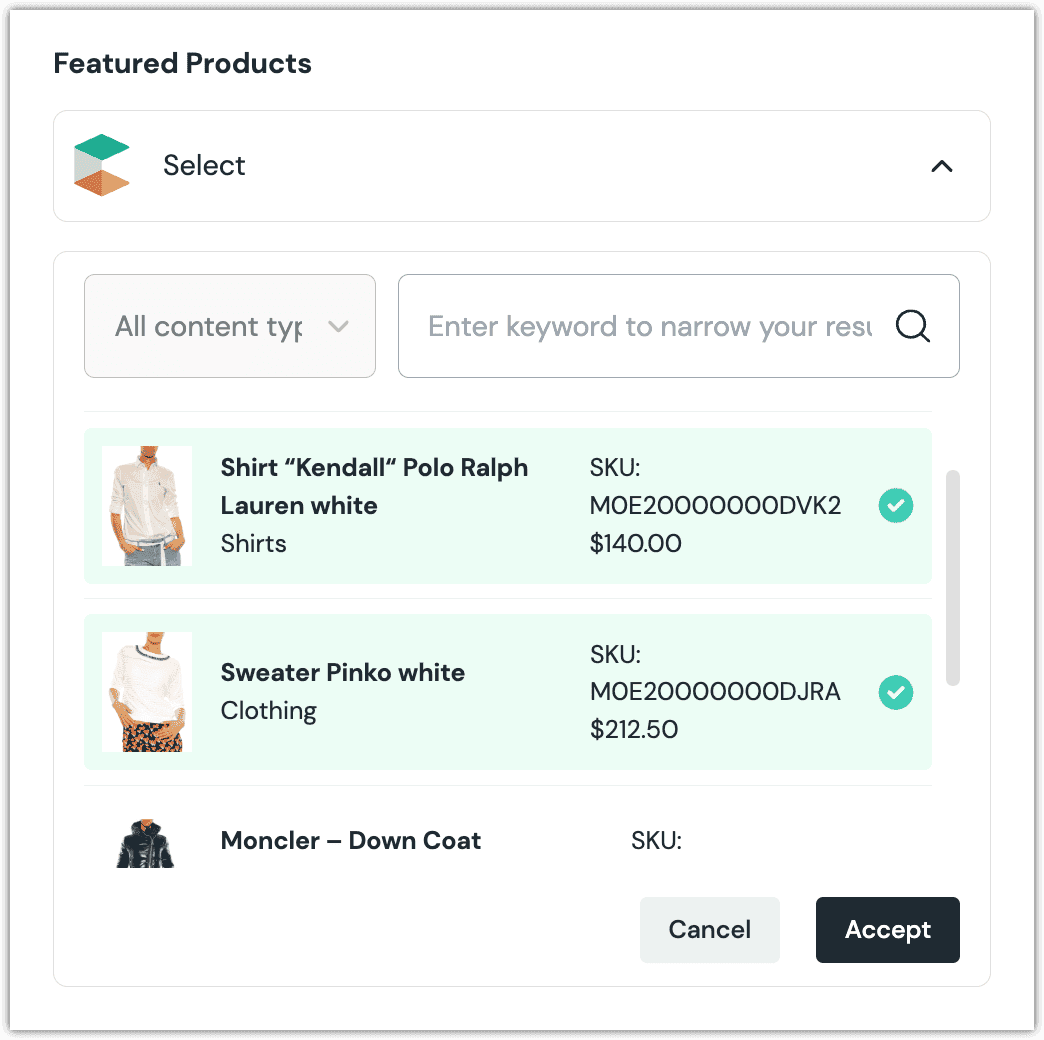Viewport: 1044px width, 1040px height.
Task: Deselect the green checkmark on the Kendall shirt
Action: tap(896, 505)
